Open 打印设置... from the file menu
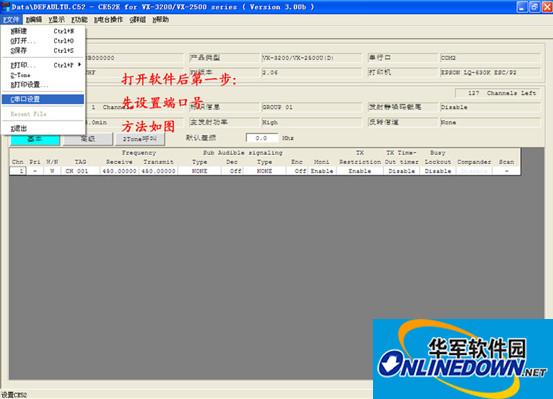The height and width of the screenshot is (399, 553). [42, 85]
